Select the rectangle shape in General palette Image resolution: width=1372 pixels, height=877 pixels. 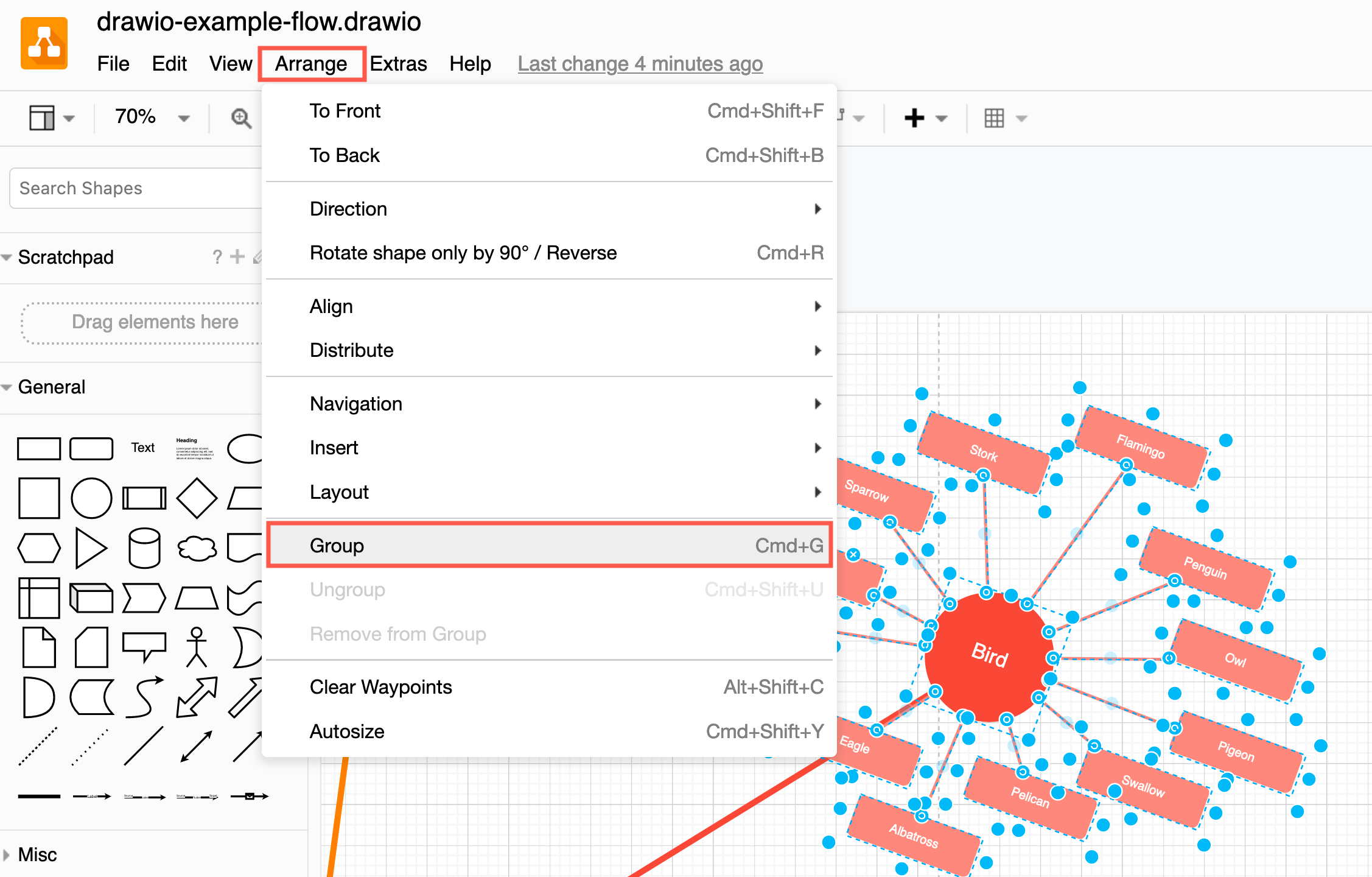[39, 449]
